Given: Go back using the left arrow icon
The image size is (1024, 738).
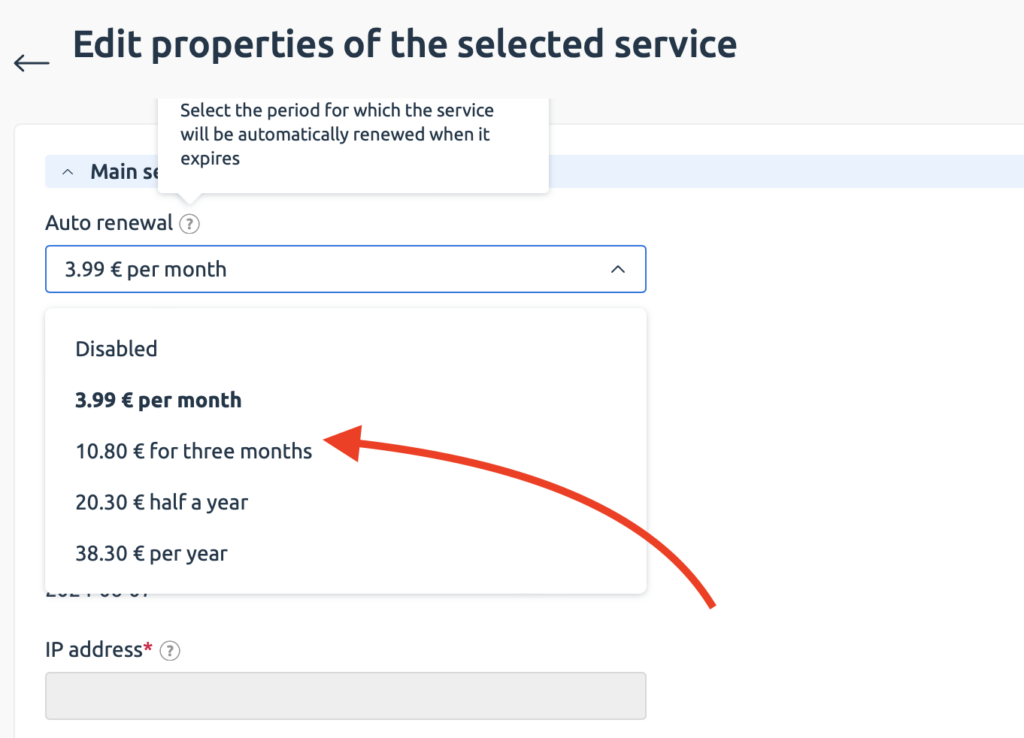Looking at the screenshot, I should 31,63.
